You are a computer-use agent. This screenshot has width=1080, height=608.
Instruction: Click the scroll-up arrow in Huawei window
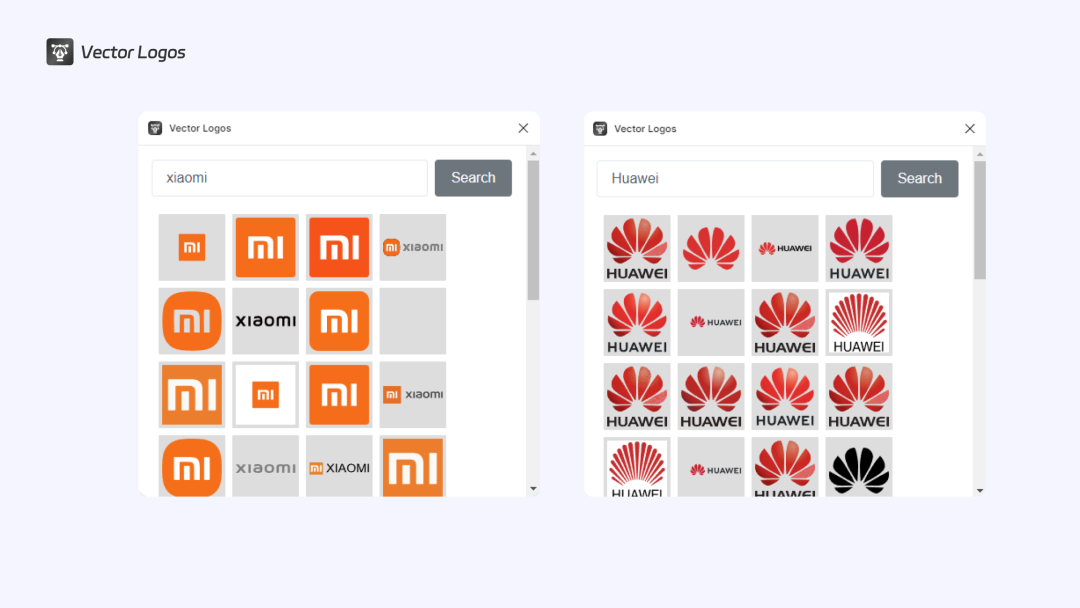pyautogui.click(x=979, y=155)
